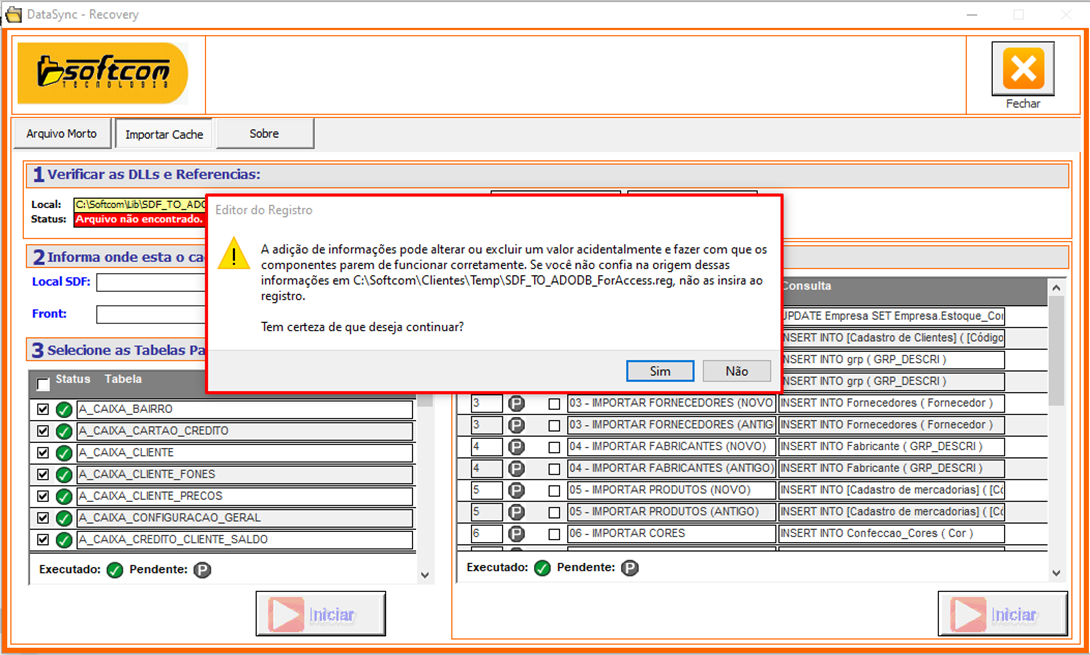
Task: Toggle the select-all checkbox beside Status header
Action: coord(43,384)
